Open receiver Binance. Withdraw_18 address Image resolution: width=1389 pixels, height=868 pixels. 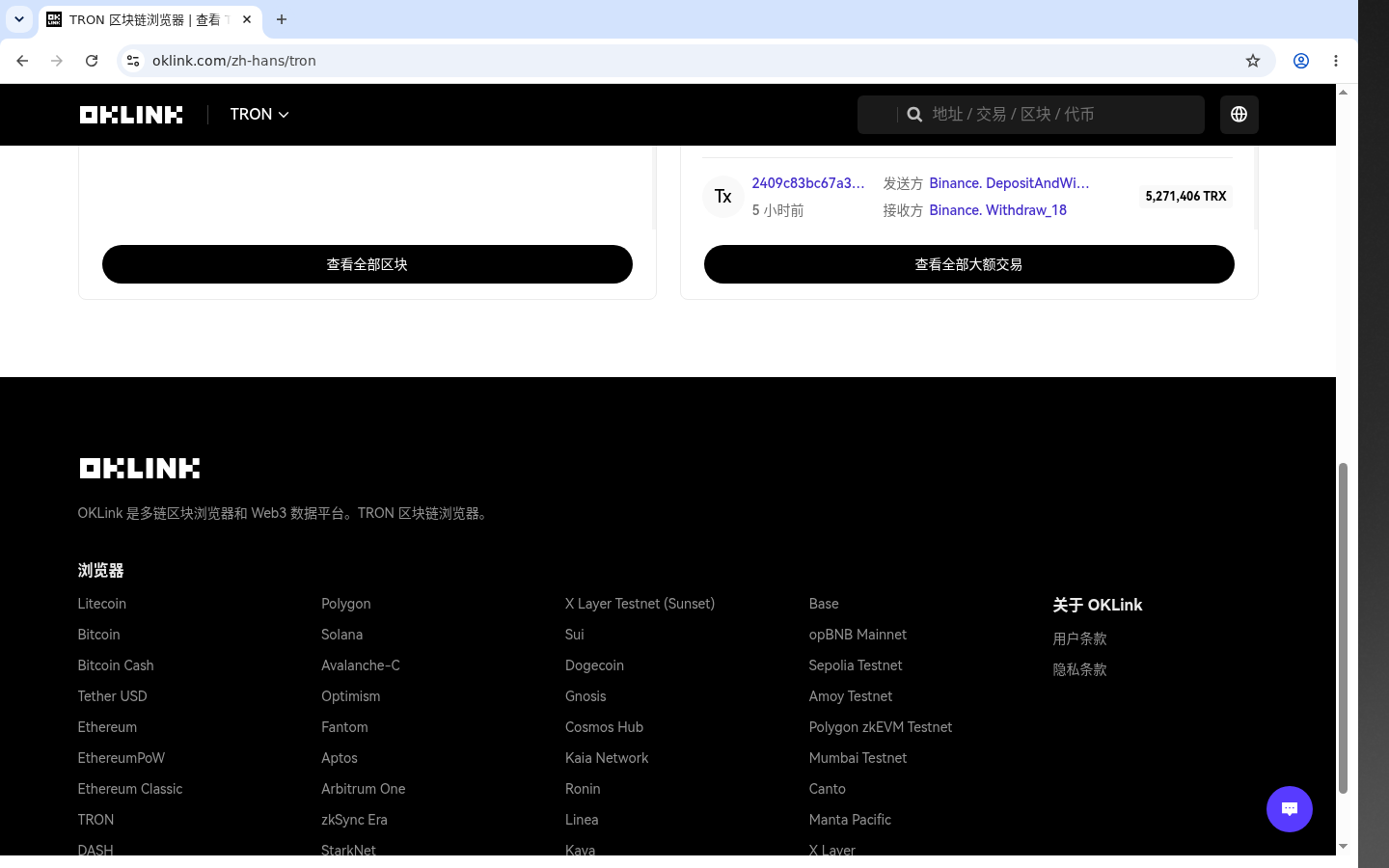997,210
